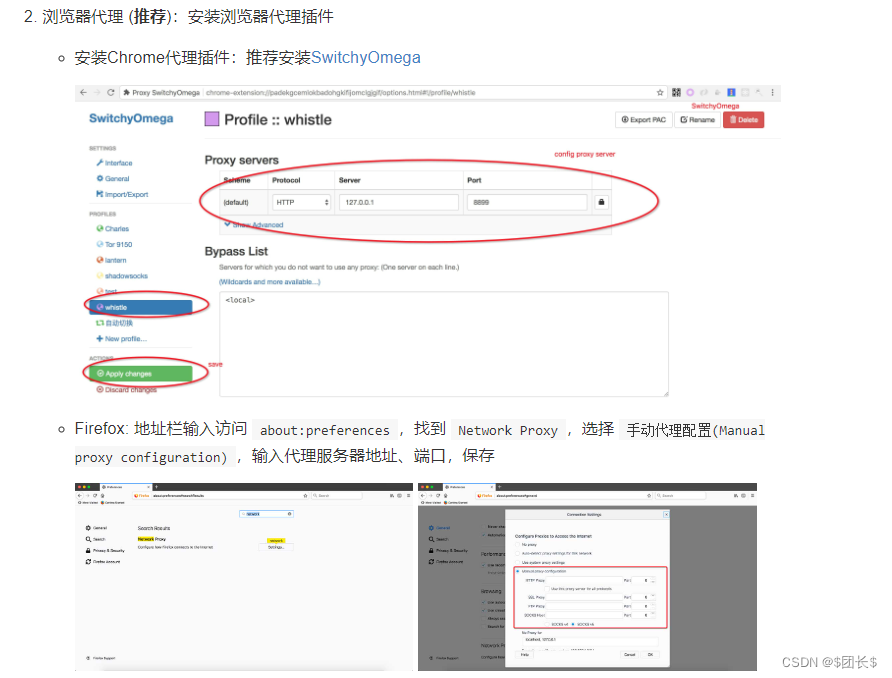
Task: Click the lock icon beside Port
Action: coord(601,202)
